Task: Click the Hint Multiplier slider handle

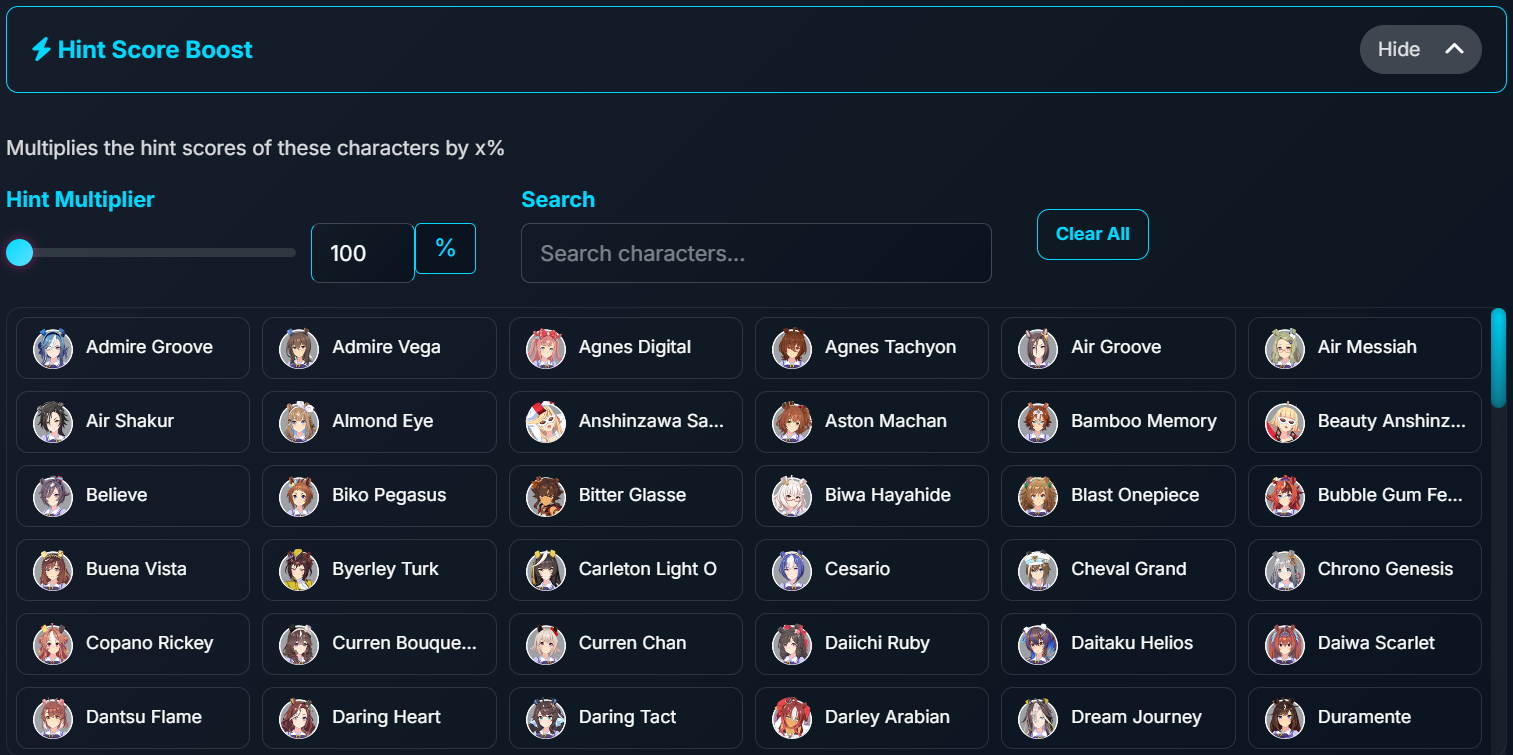Action: [20, 253]
